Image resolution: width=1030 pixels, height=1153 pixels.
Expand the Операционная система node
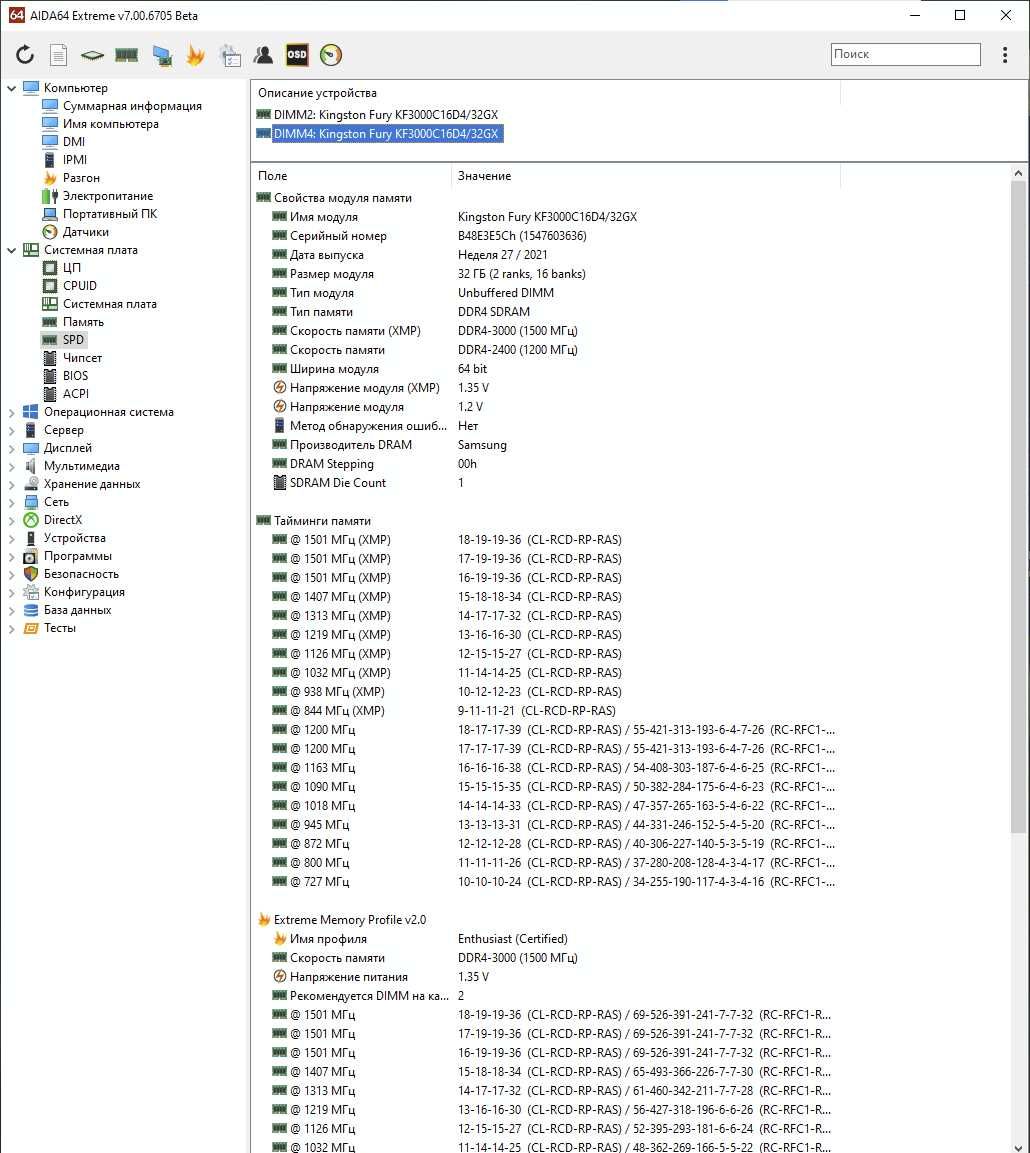(11, 413)
